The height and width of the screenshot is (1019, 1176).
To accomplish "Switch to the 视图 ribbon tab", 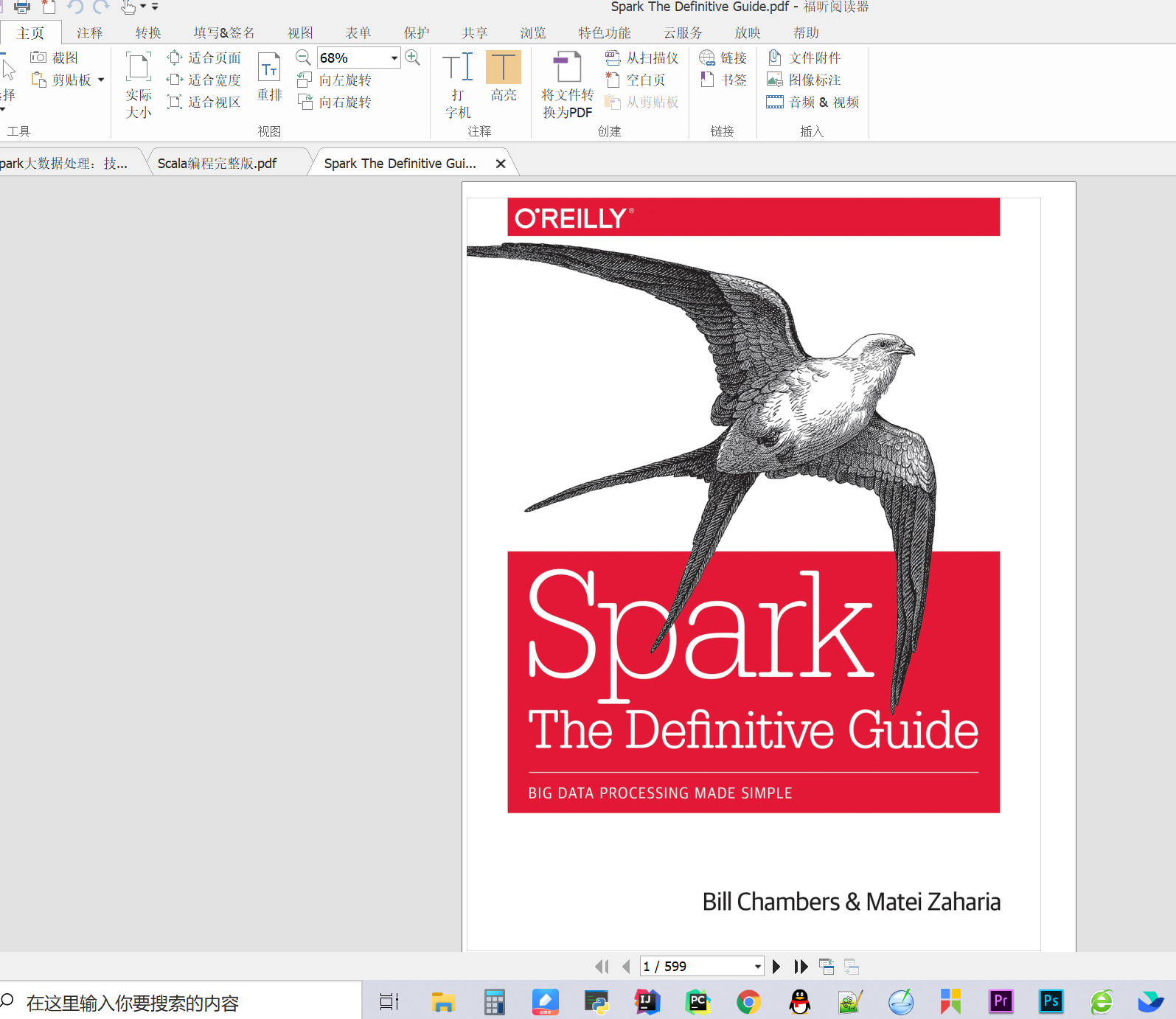I will point(300,33).
